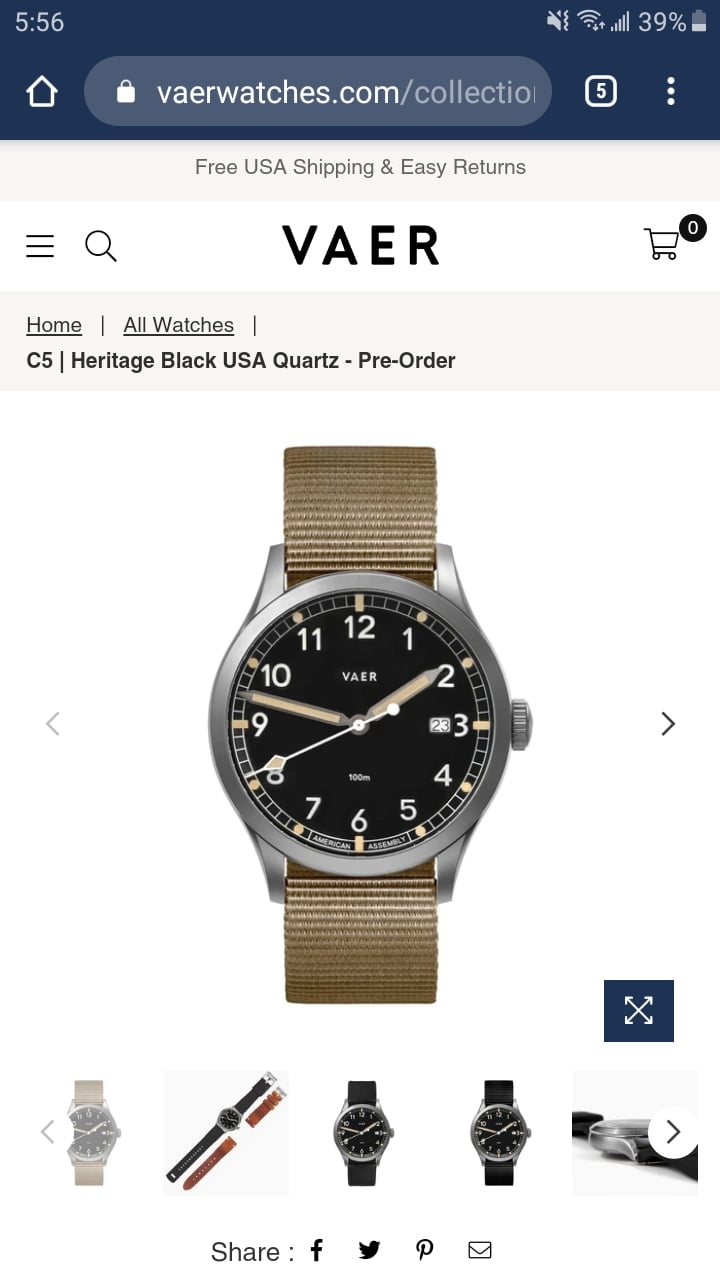Select the leather straps thumbnail

226,1132
